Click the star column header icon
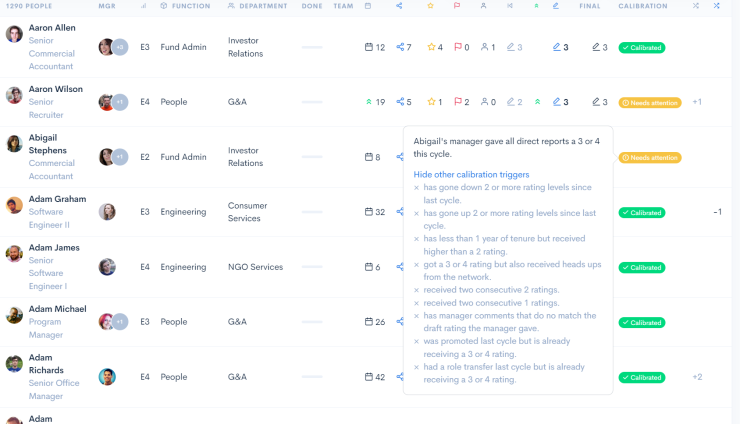 click(x=430, y=6)
